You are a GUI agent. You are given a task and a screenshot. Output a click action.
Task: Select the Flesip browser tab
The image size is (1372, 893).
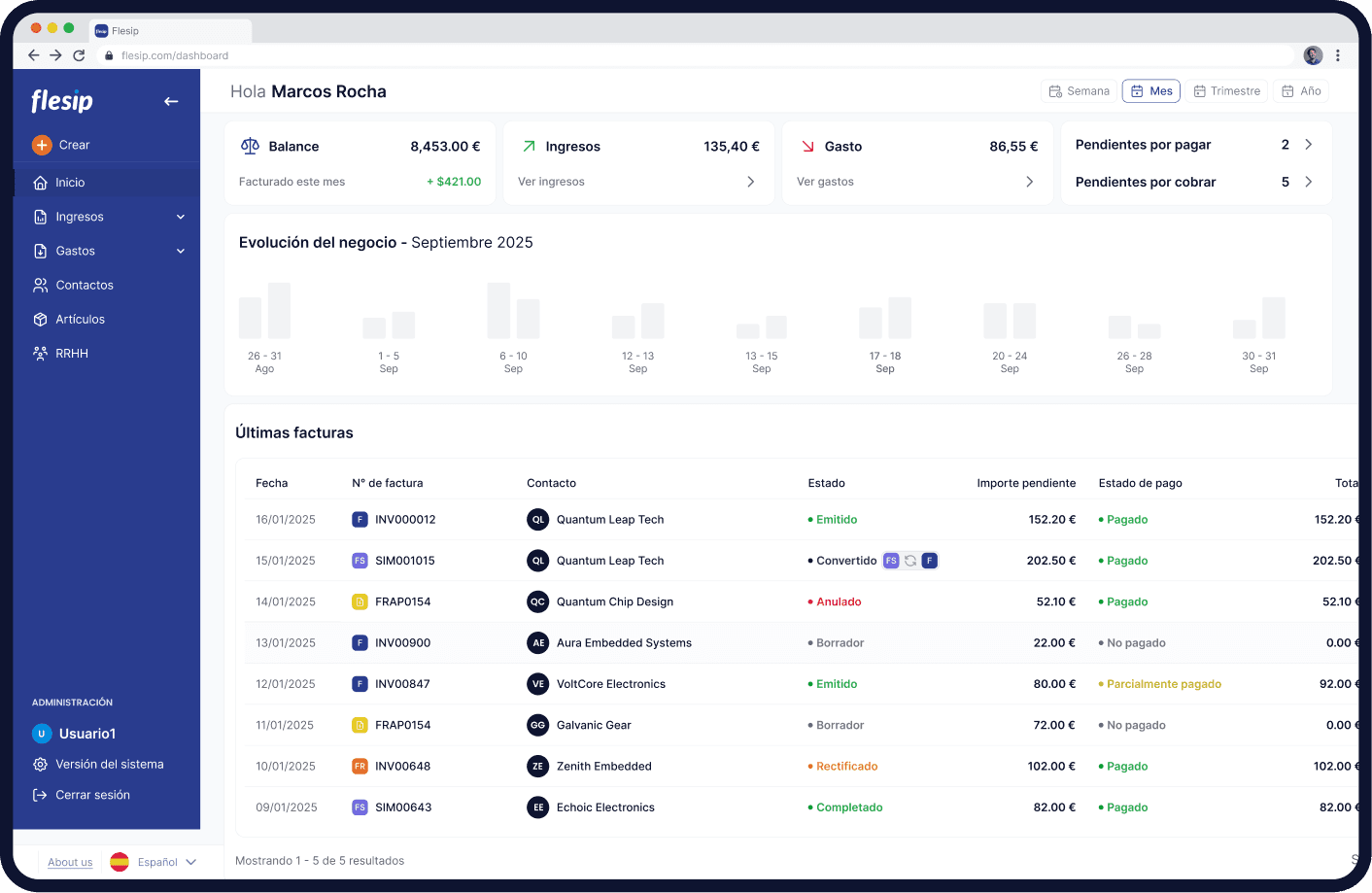pos(170,31)
